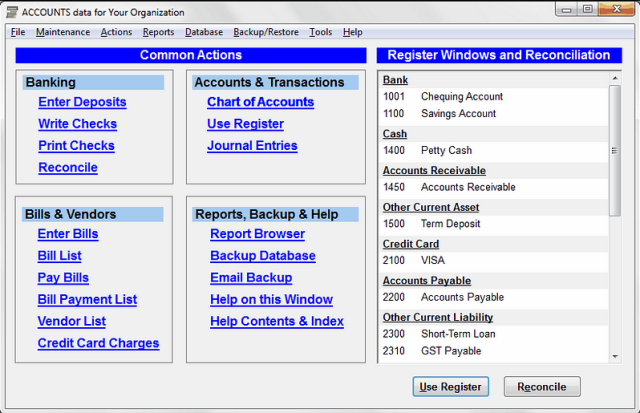The width and height of the screenshot is (640, 413).
Task: Click the Journal Entries link
Action: coord(252,146)
